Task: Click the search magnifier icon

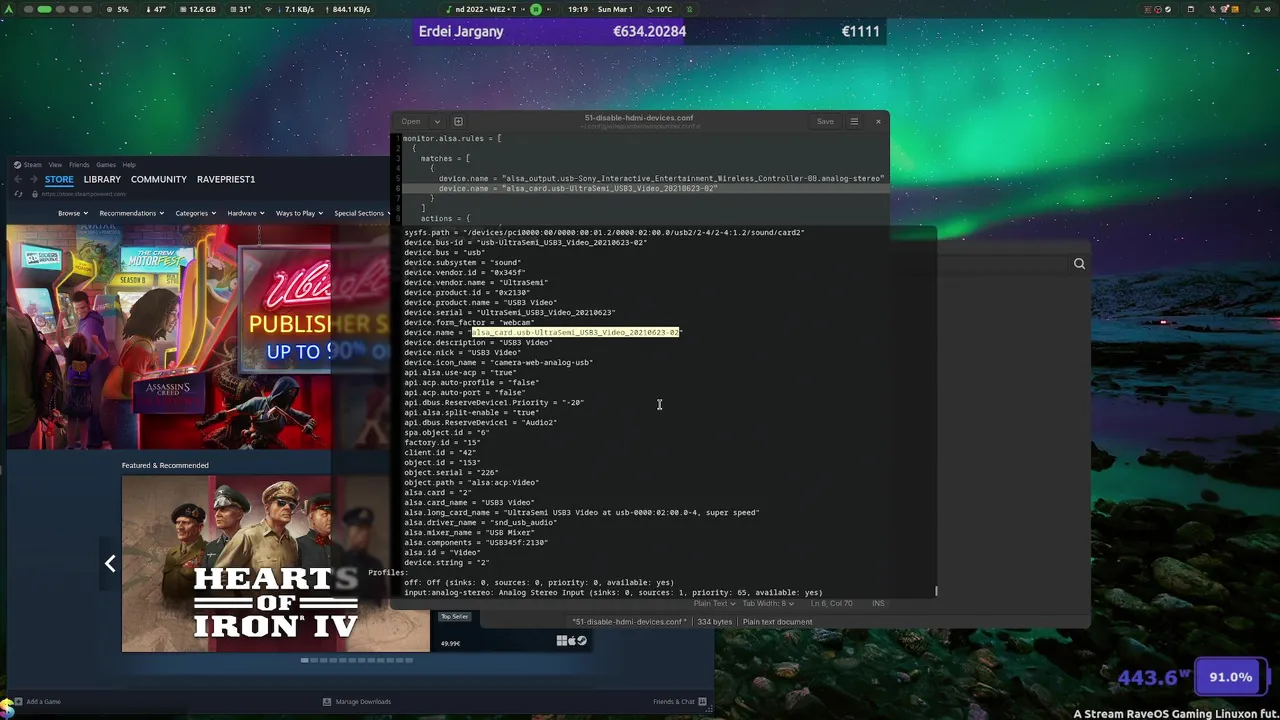Action: click(1079, 263)
